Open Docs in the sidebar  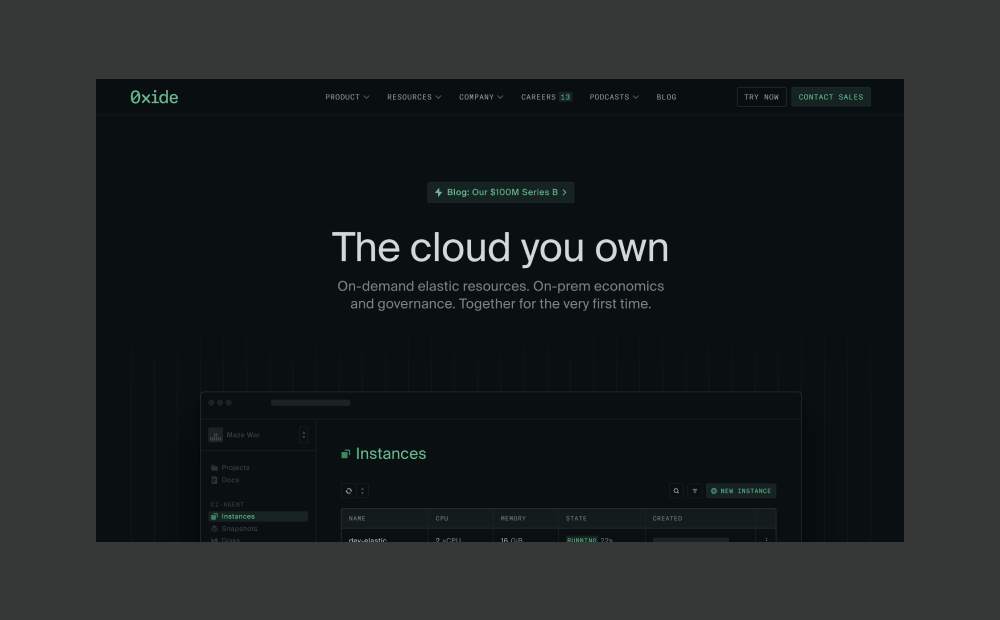point(230,480)
